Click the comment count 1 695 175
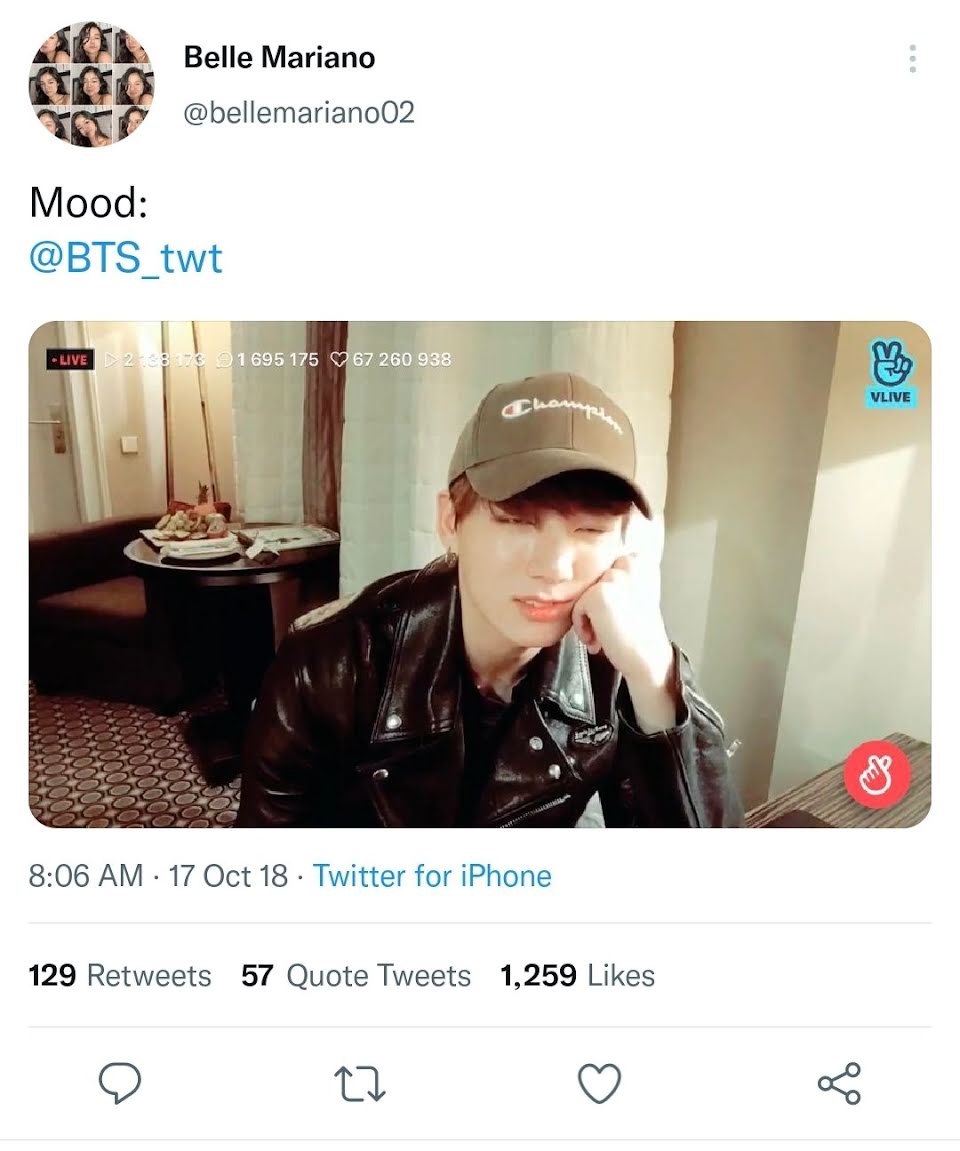Image resolution: width=960 pixels, height=1151 pixels. coord(267,359)
